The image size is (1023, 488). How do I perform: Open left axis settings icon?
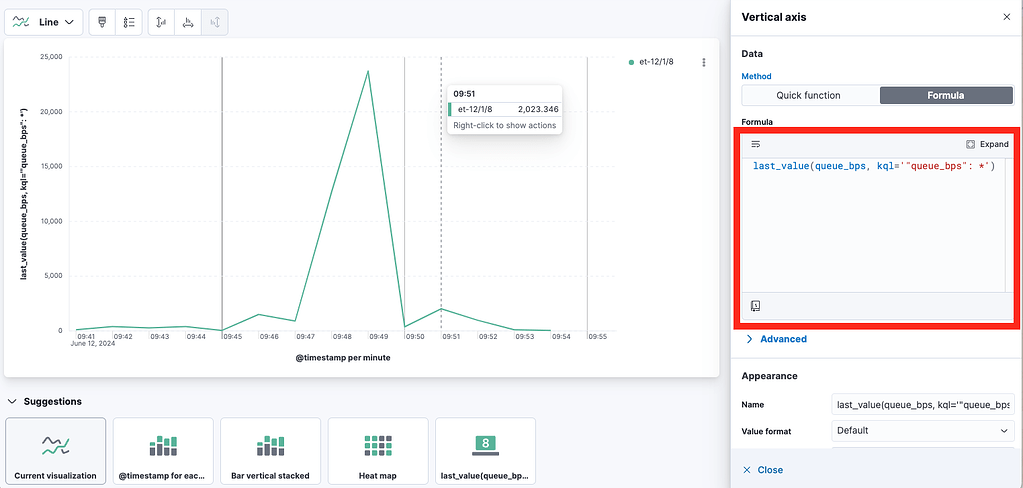click(161, 22)
